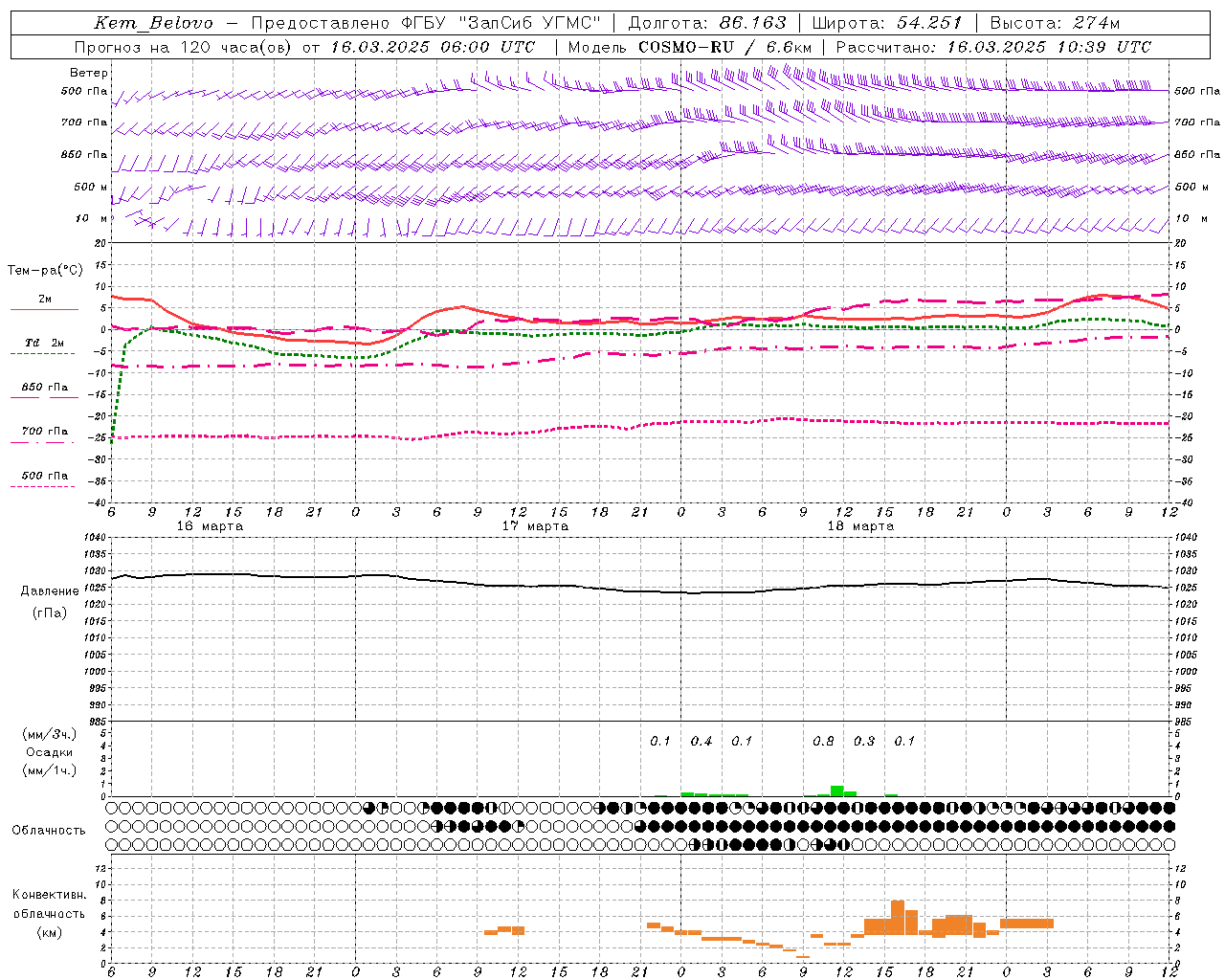The image size is (1225, 980).
Task: Click the 16 марта date label
Action: click(x=210, y=526)
